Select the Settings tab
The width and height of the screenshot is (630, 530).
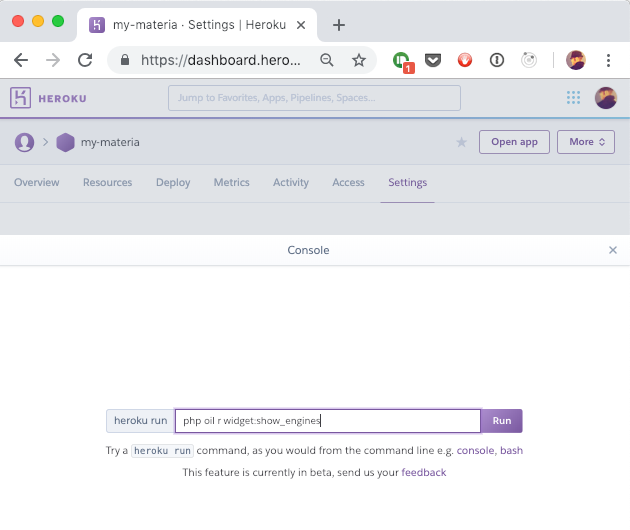pyautogui.click(x=407, y=182)
